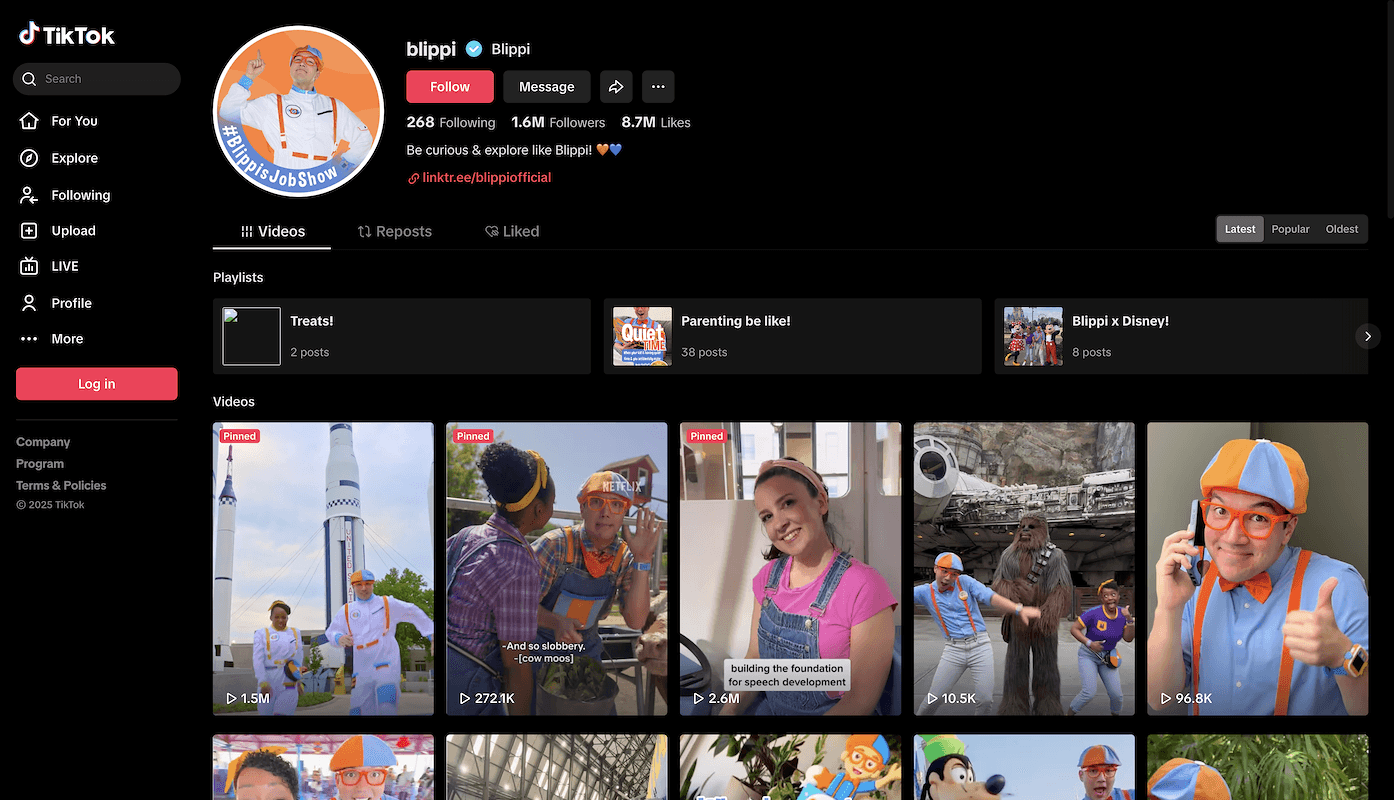1394x800 pixels.
Task: Keep sorting on Latest
Action: click(1239, 228)
